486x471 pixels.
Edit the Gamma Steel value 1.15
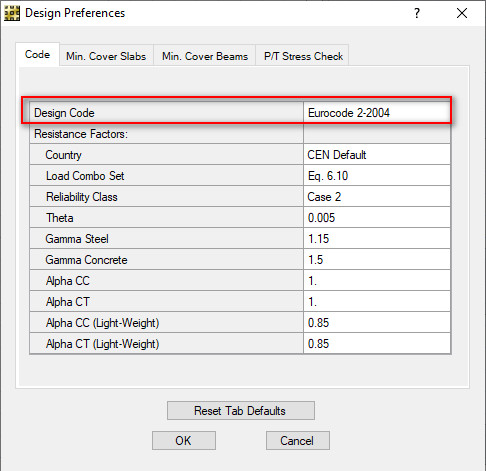point(377,239)
